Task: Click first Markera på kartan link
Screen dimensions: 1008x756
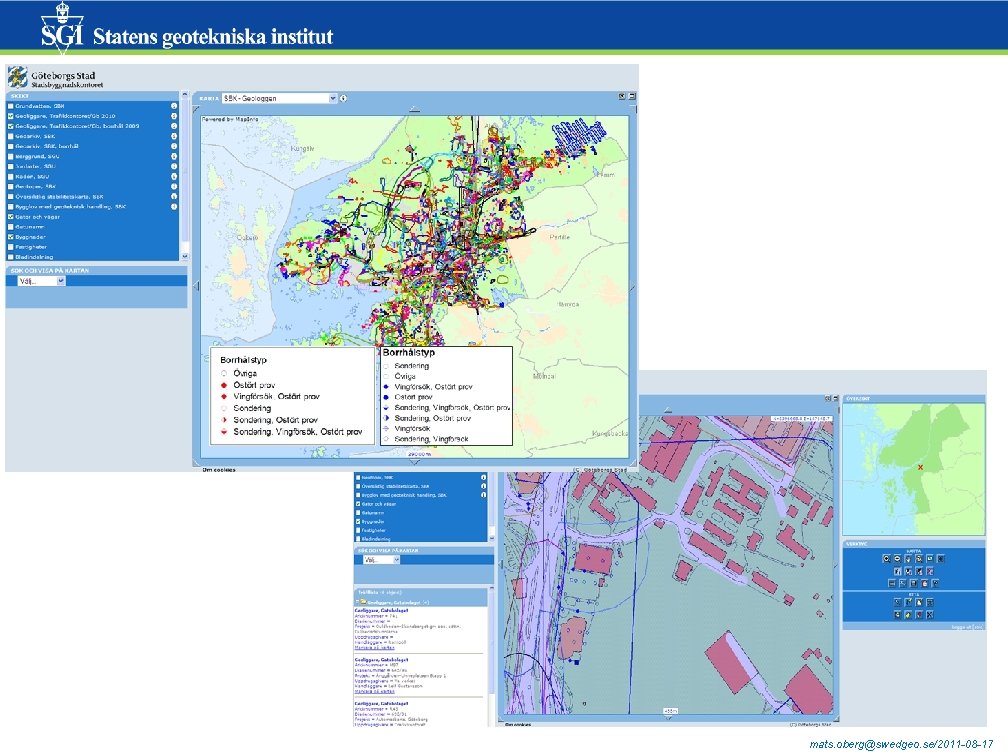Action: coord(374,647)
